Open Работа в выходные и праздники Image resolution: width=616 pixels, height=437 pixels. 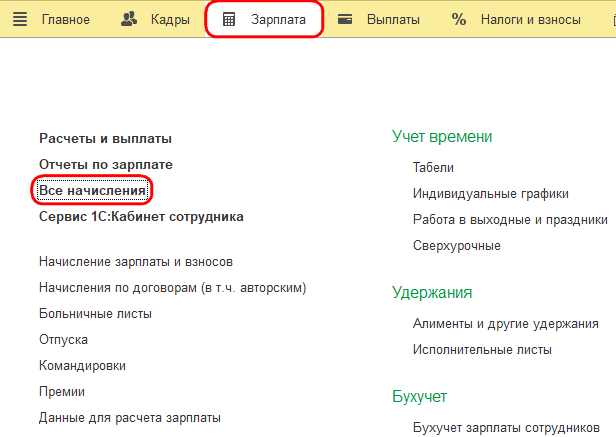(x=510, y=220)
